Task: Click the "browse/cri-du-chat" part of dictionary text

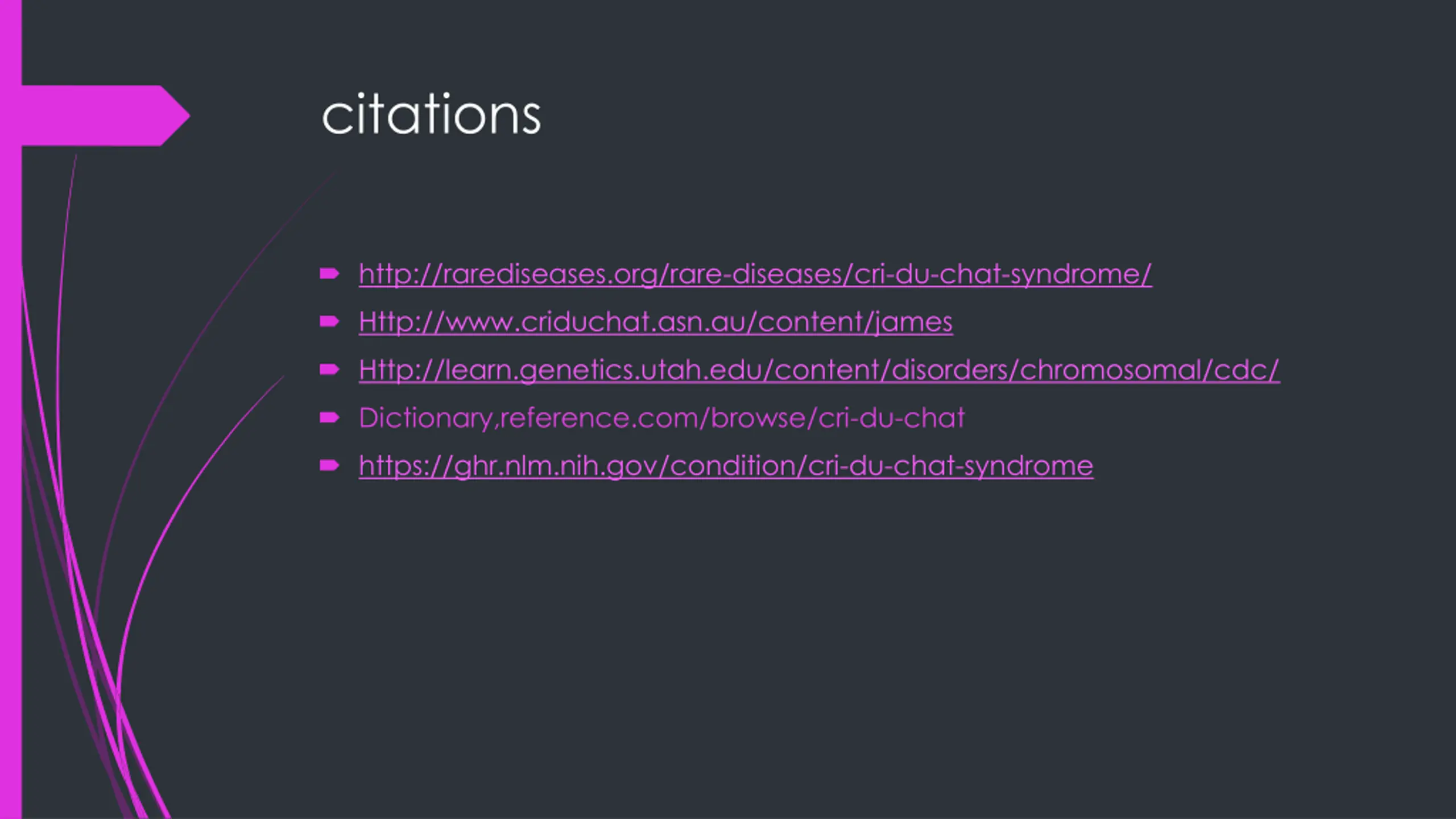Action: 837,418
